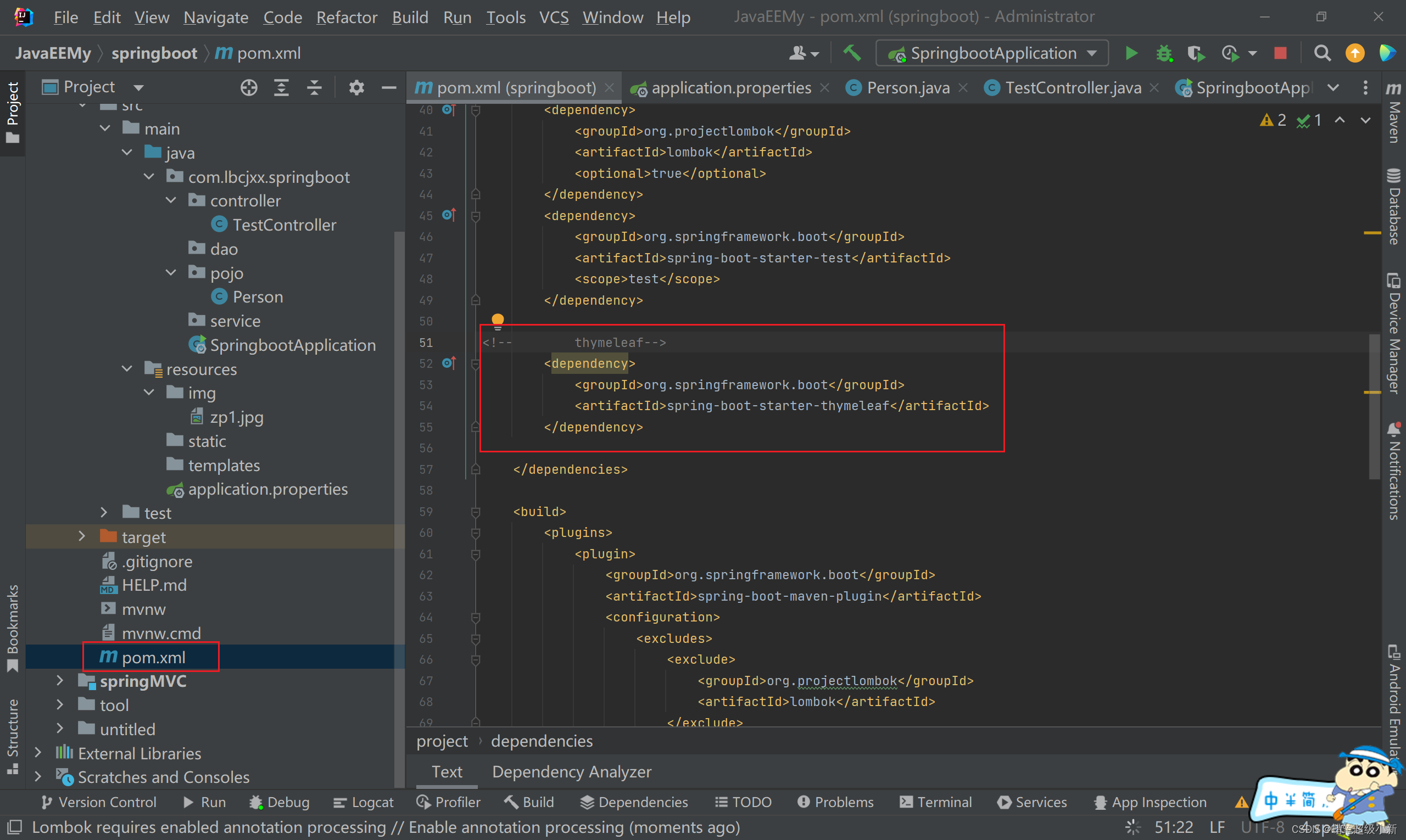
Task: Open SpringbootApplication run configuration dropdown
Action: 991,53
